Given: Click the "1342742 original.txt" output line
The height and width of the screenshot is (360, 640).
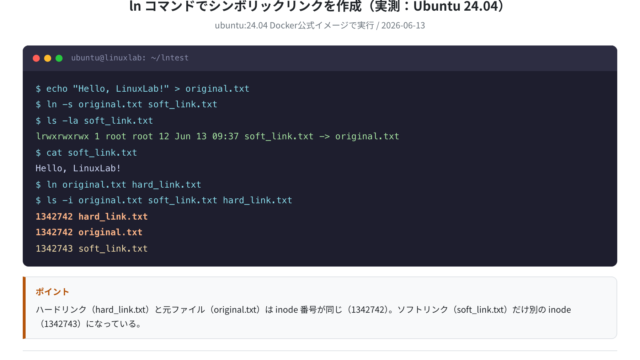Looking at the screenshot, I should point(89,232).
